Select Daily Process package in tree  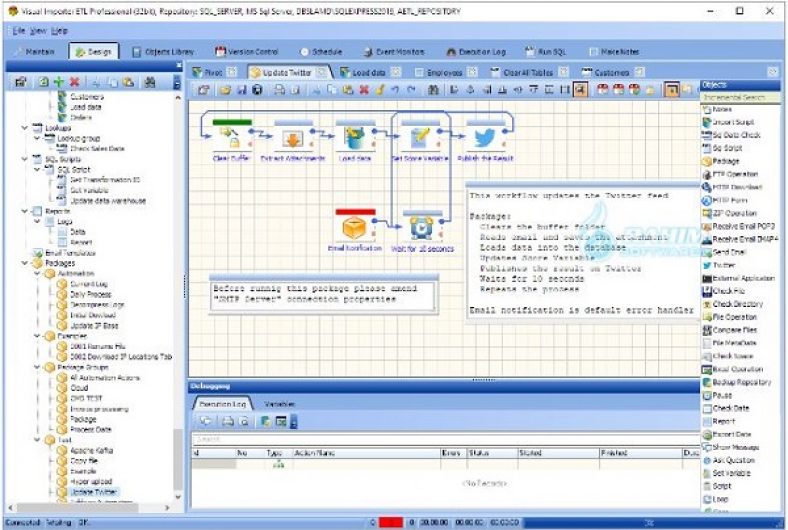pos(90,294)
